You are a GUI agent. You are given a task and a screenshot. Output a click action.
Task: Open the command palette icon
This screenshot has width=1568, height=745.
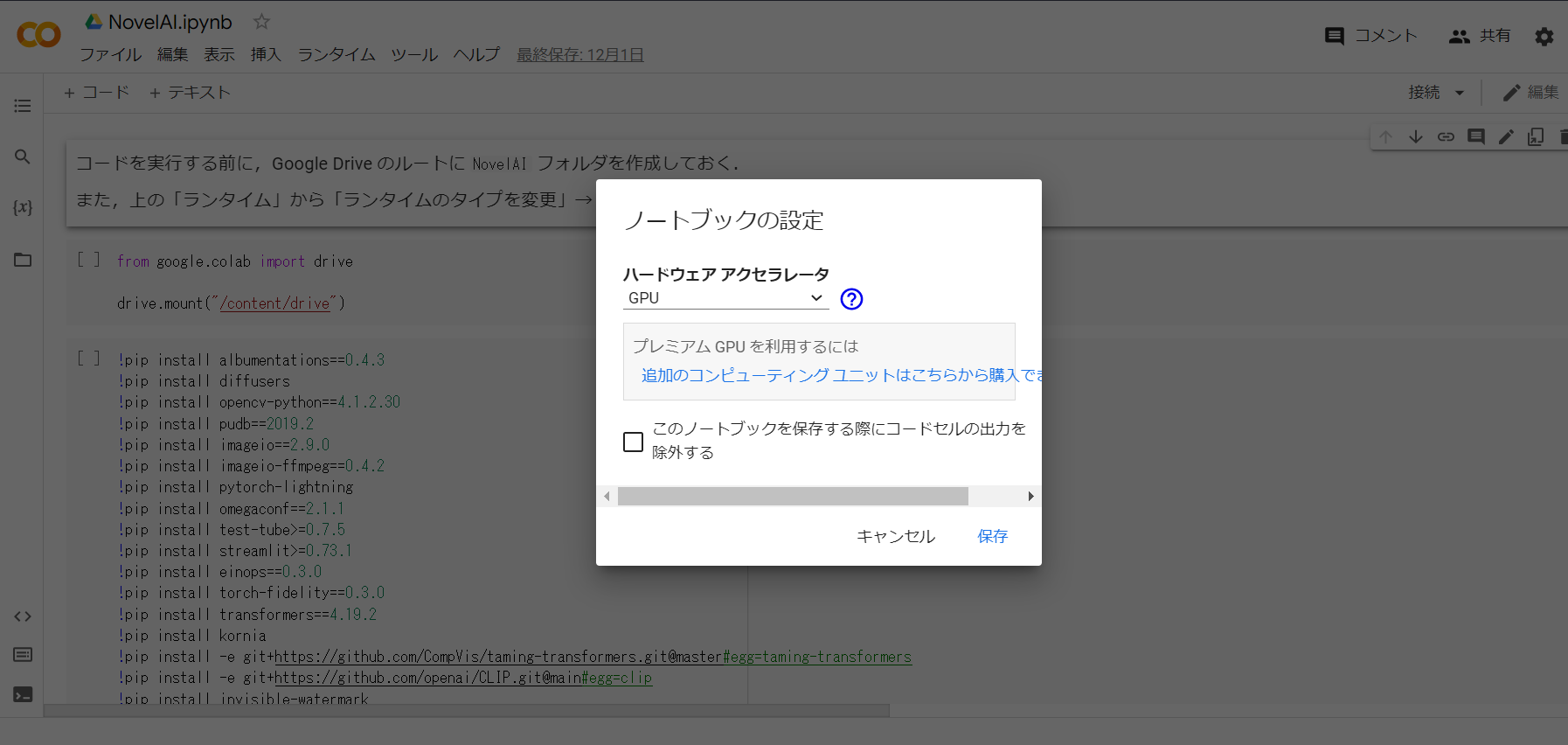click(x=23, y=655)
